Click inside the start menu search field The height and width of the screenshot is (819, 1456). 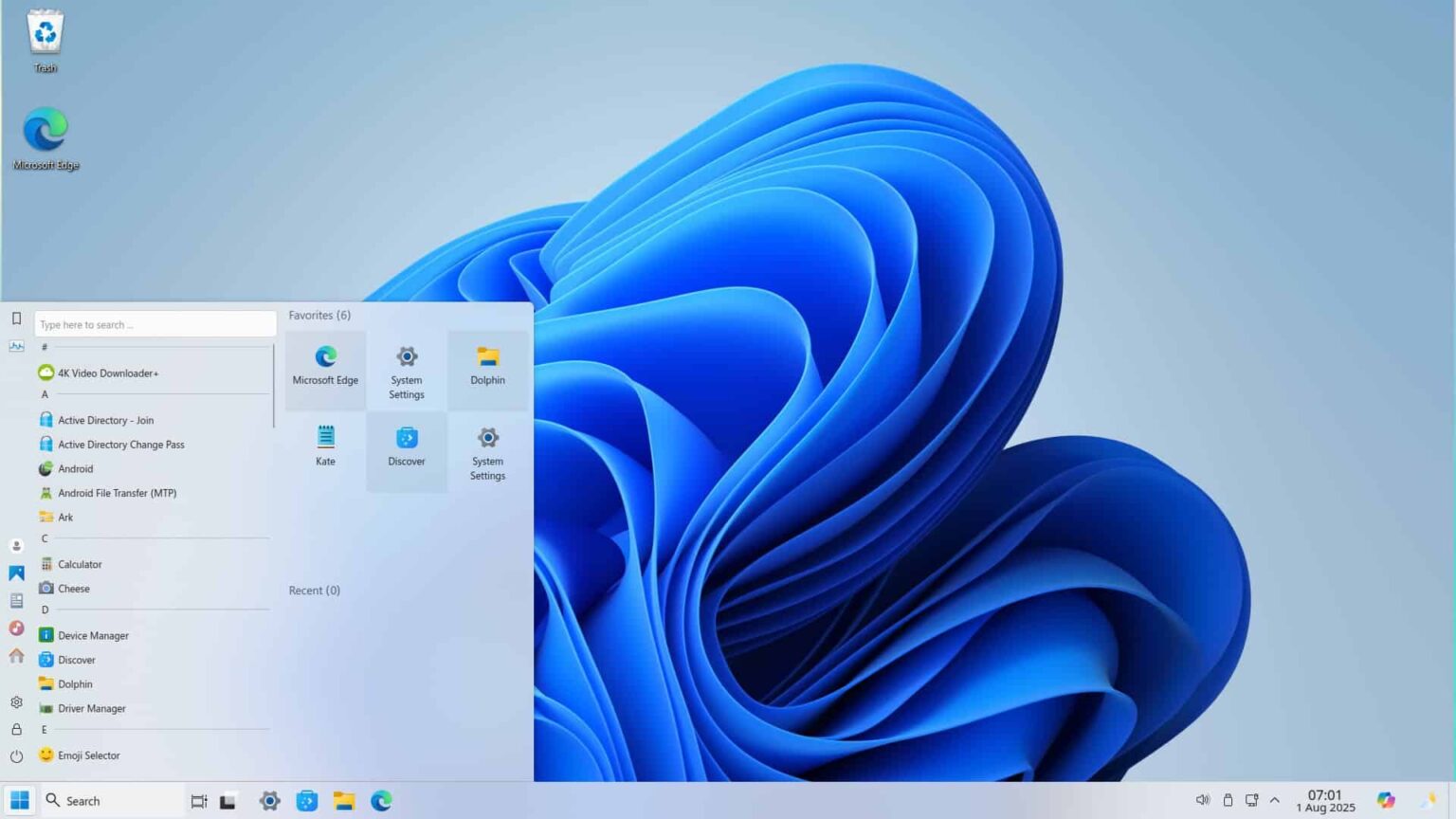[155, 324]
